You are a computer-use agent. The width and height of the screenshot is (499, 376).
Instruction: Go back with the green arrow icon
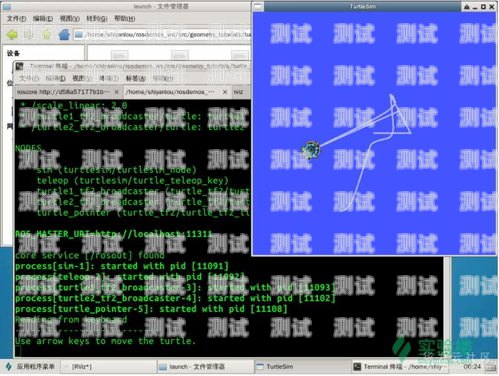pos(12,34)
